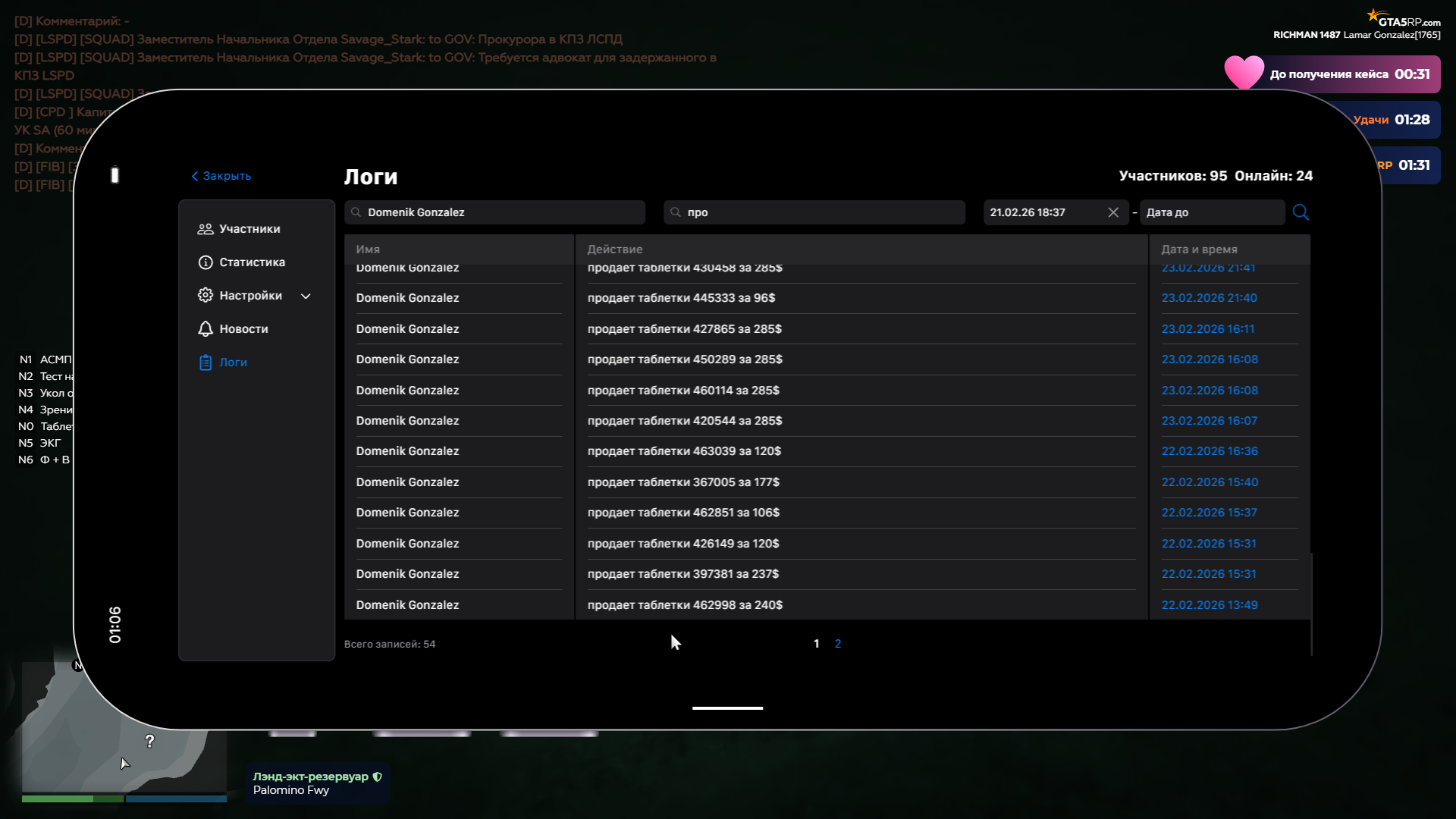Click the action search field 'про'
This screenshot has height=819, width=1456.
[814, 212]
